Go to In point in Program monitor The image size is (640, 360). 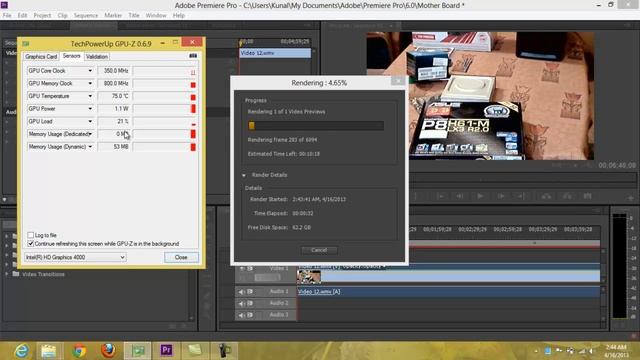pos(440,196)
